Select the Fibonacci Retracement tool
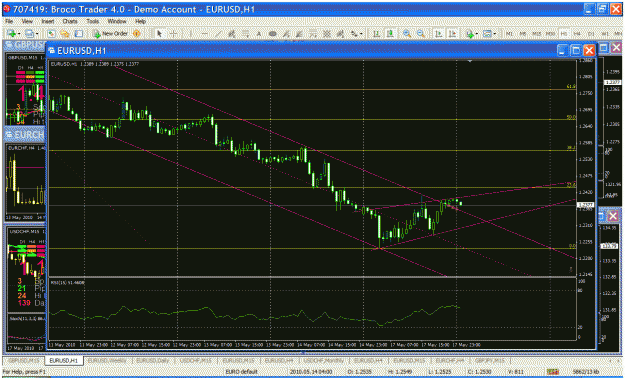Screen dimensions: 625x378 click(245, 34)
